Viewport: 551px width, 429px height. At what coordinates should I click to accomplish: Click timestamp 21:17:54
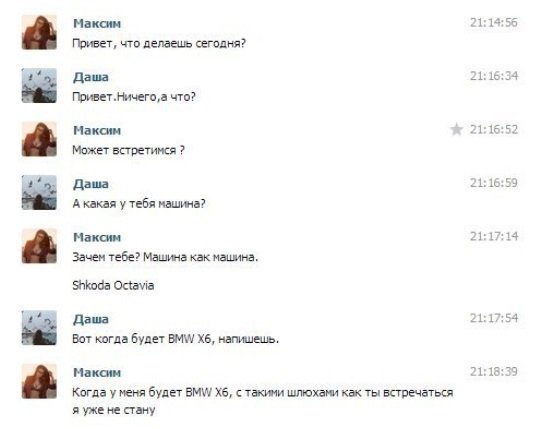[494, 318]
